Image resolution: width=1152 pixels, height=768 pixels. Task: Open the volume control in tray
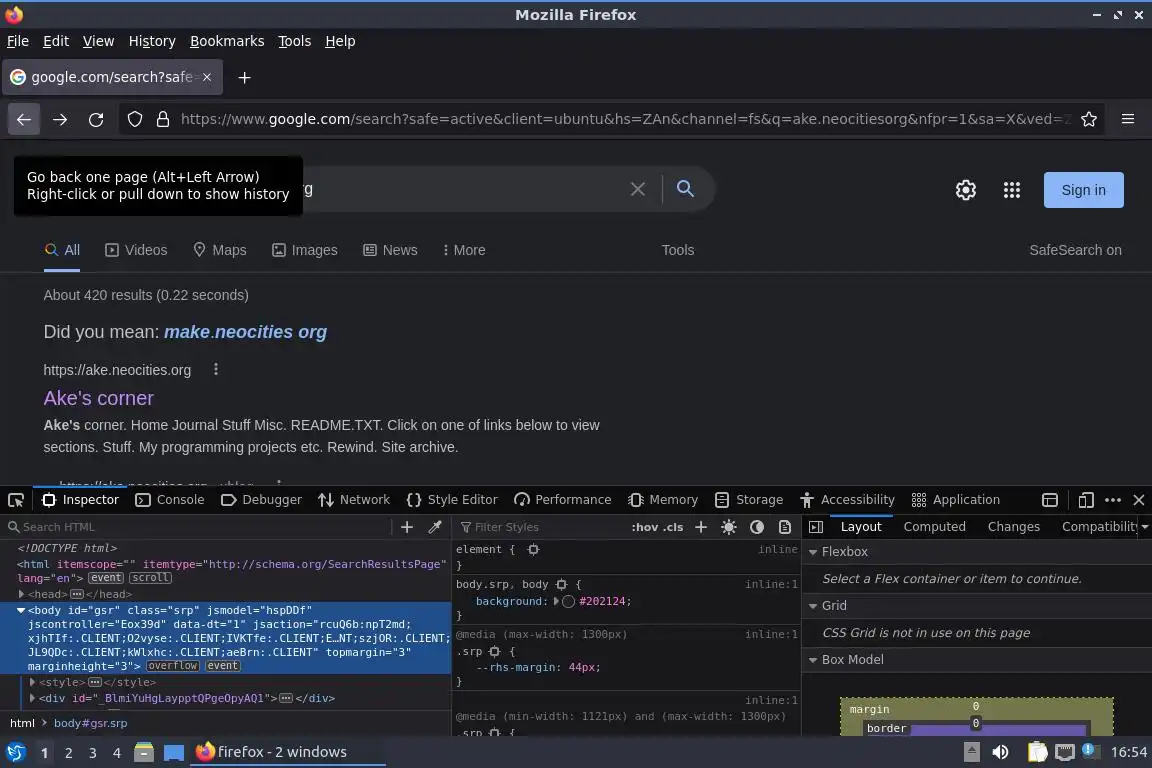[x=1000, y=752]
